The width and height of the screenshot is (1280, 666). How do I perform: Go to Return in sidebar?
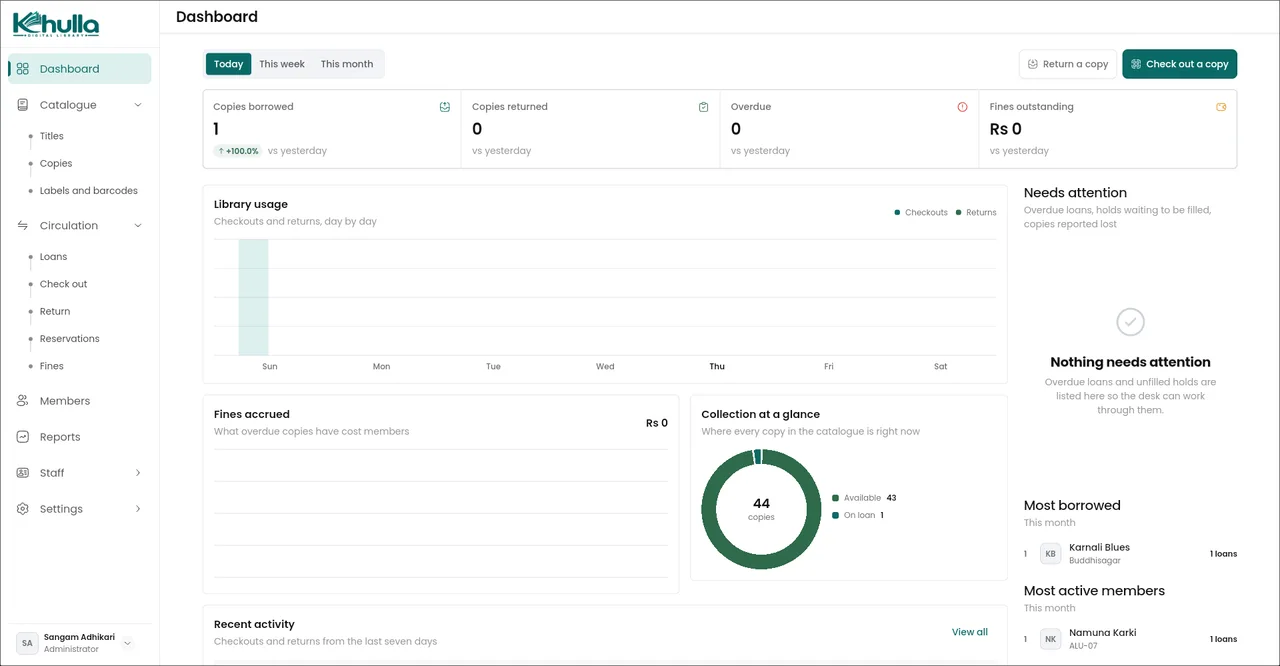[55, 312]
